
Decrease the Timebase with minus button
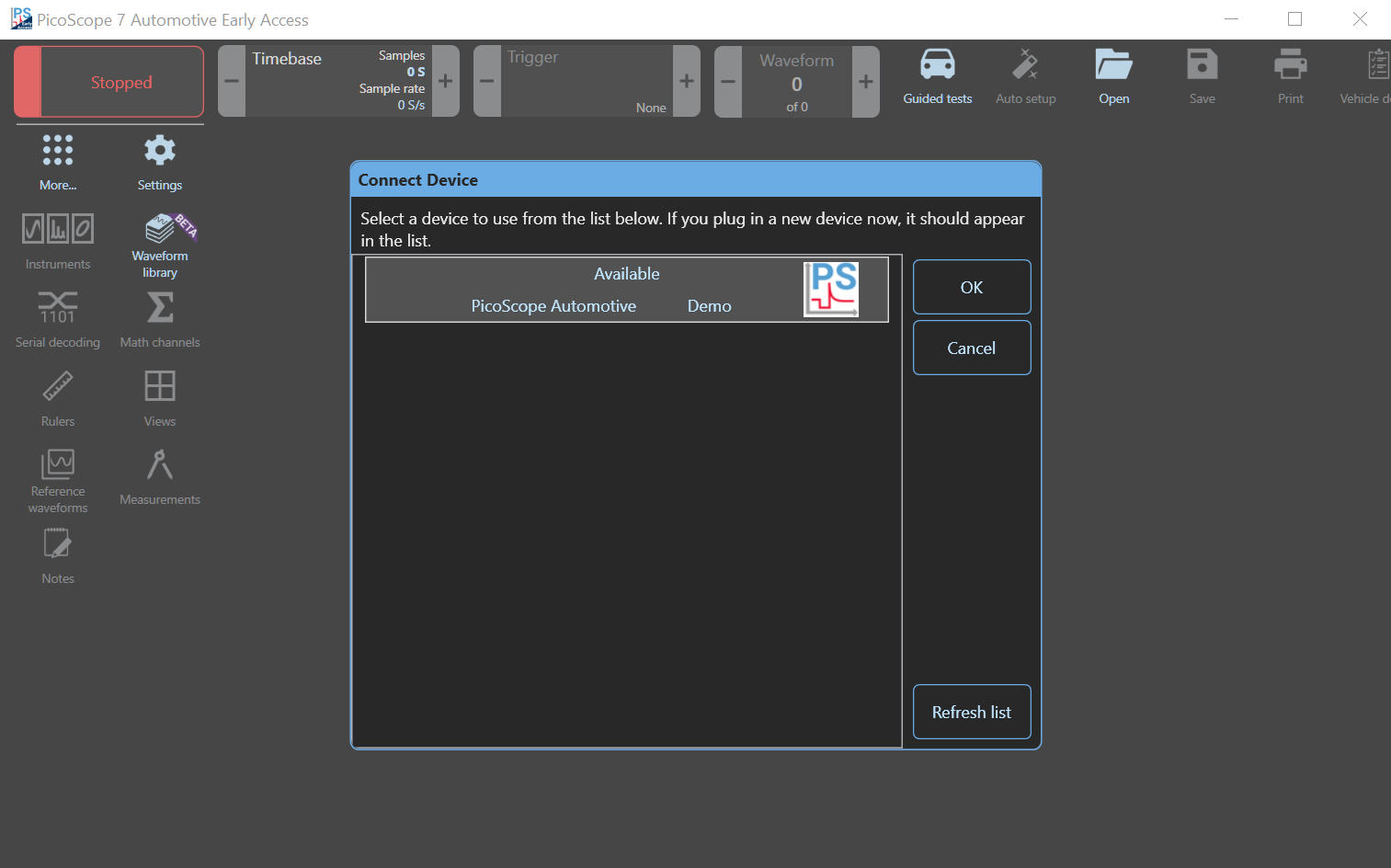click(x=232, y=81)
